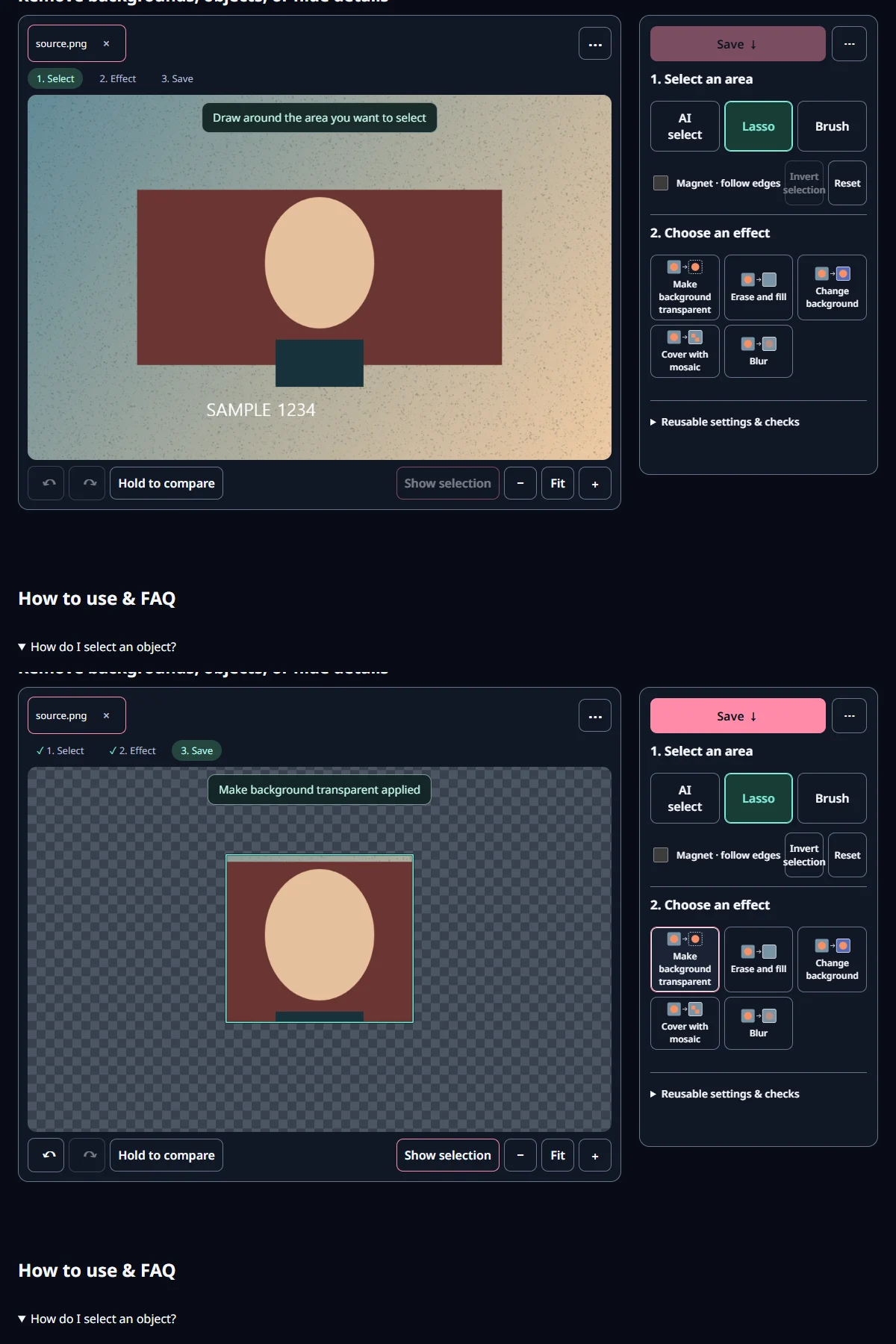
Task: Click the dimmed Save button in upper panel
Action: 738,44
